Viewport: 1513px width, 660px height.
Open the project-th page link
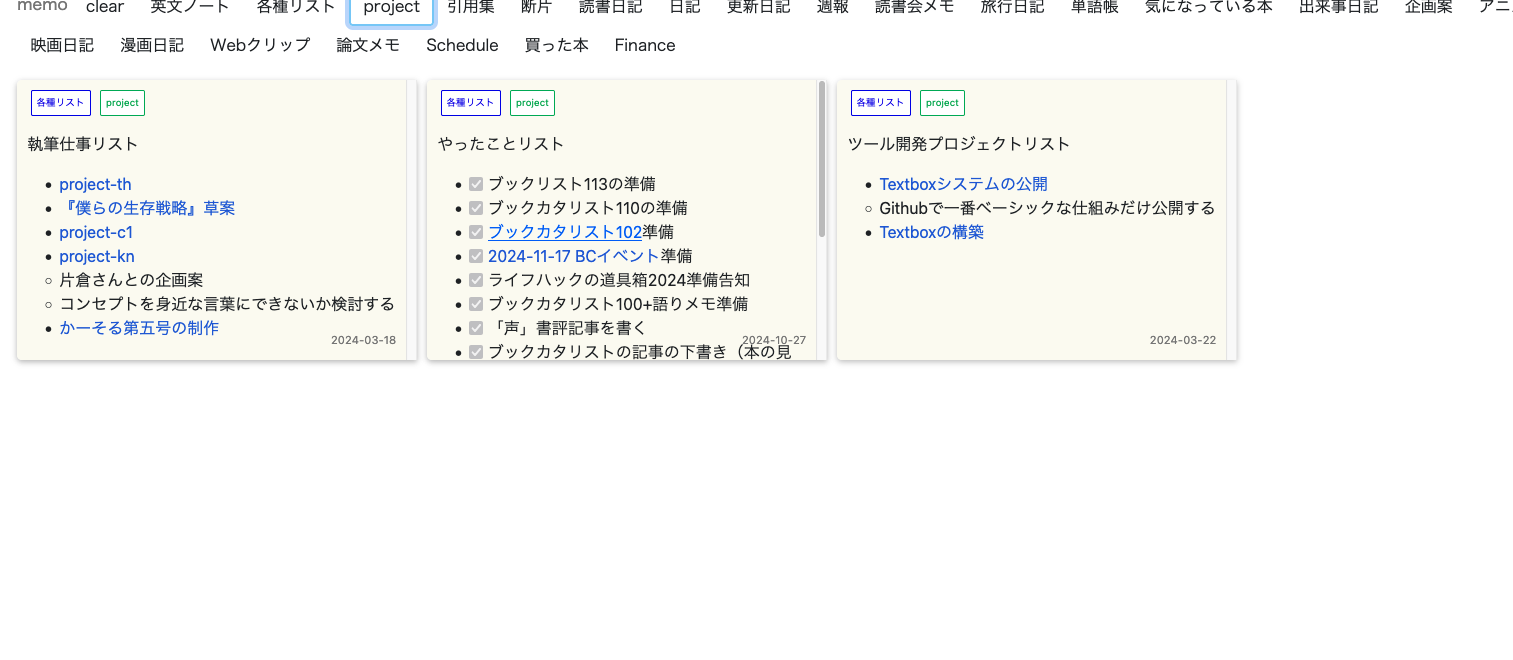pyautogui.click(x=95, y=184)
